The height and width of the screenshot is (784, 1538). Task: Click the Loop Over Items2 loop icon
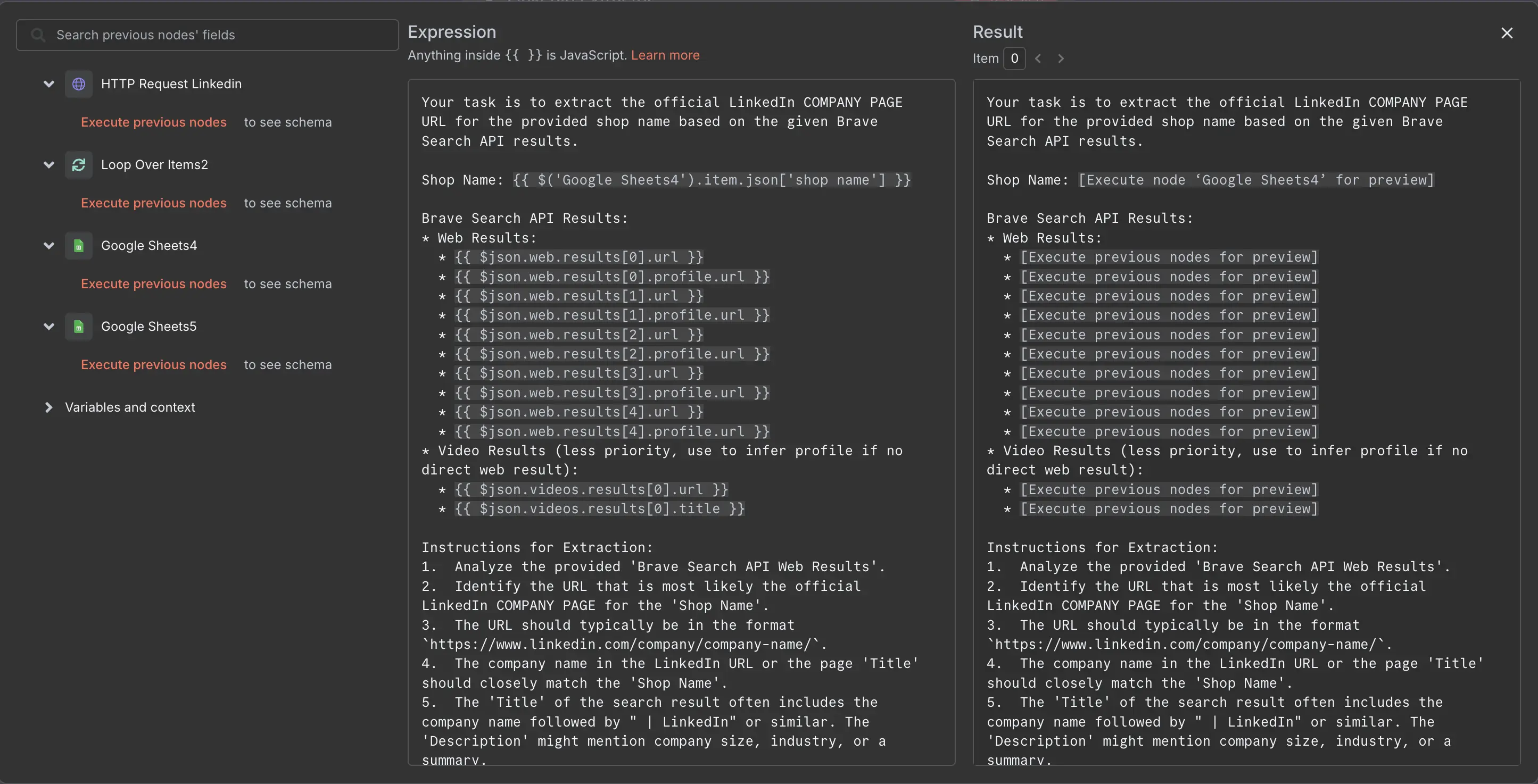79,165
